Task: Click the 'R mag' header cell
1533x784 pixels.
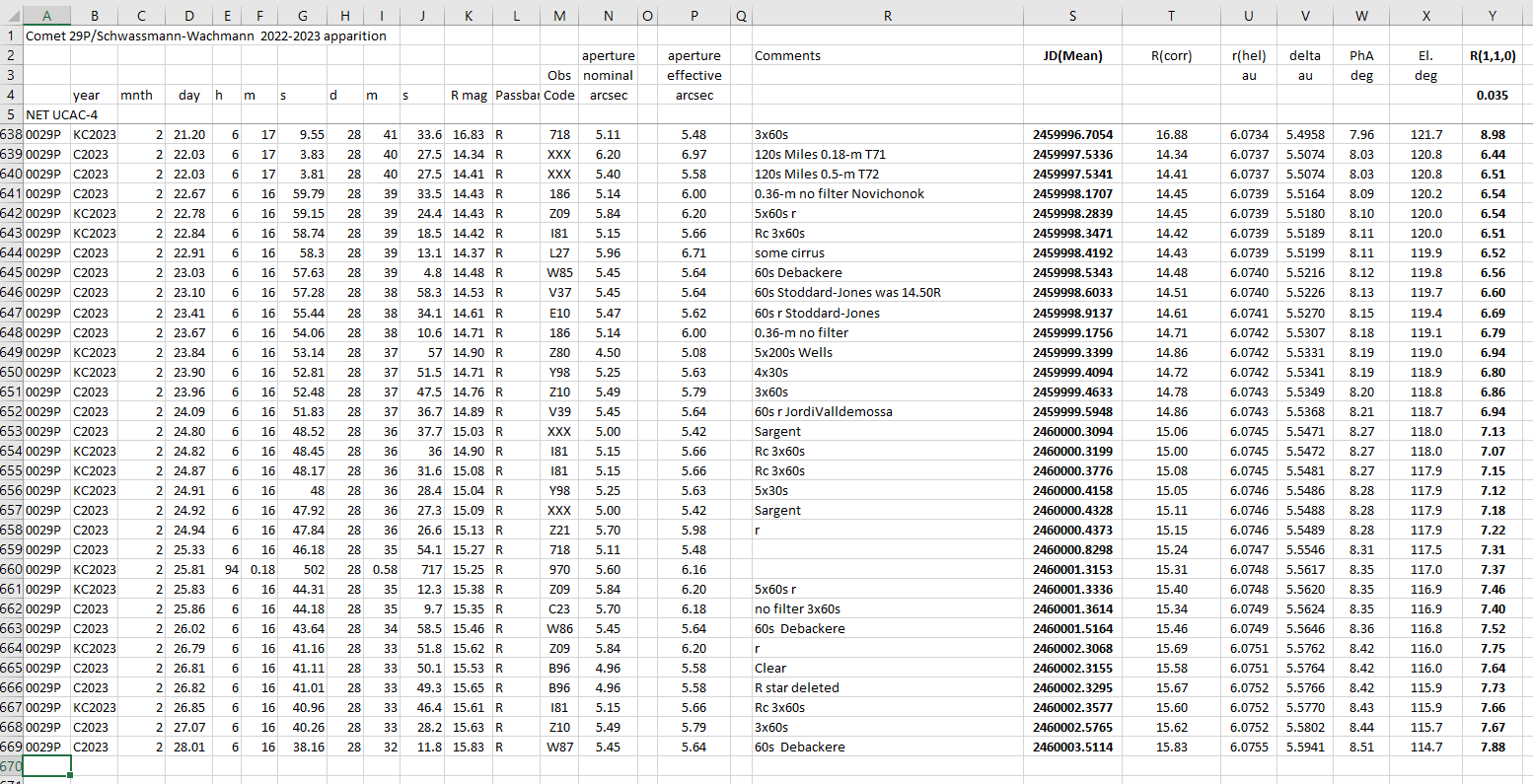Action: point(468,95)
